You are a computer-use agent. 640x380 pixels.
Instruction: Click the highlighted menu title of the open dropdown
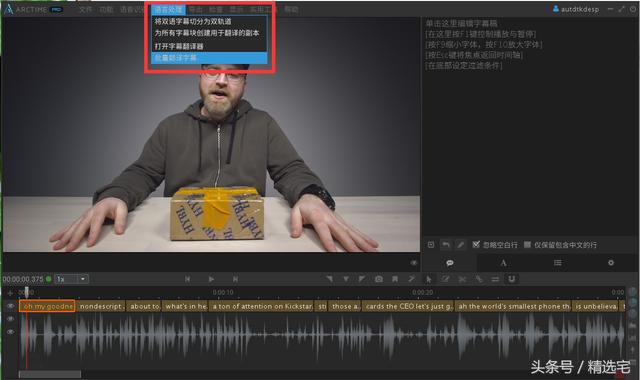169,9
